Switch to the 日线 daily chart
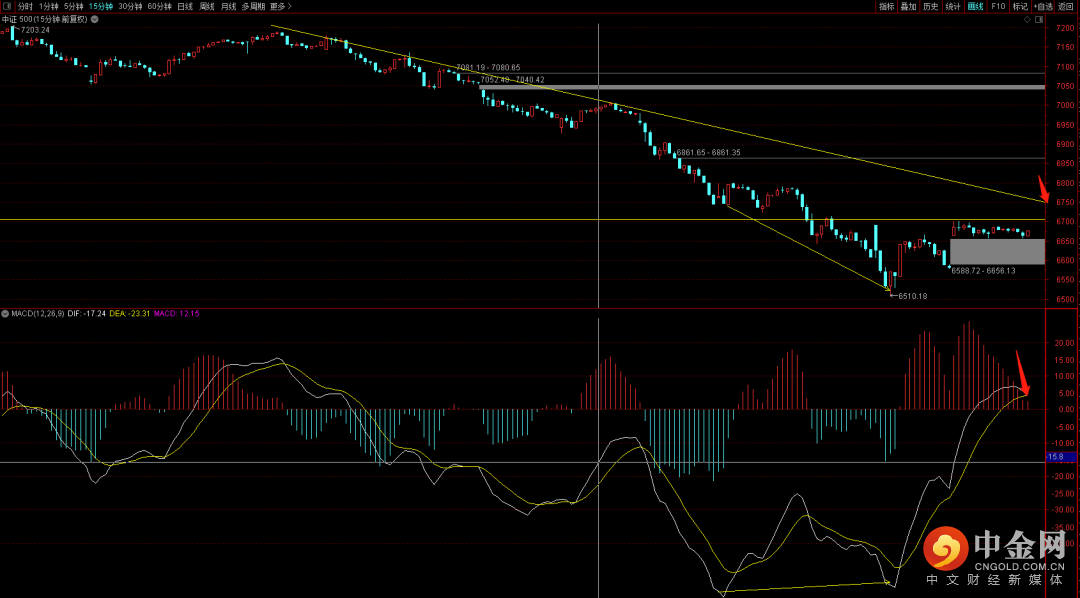This screenshot has height=598, width=1080. (185, 6)
